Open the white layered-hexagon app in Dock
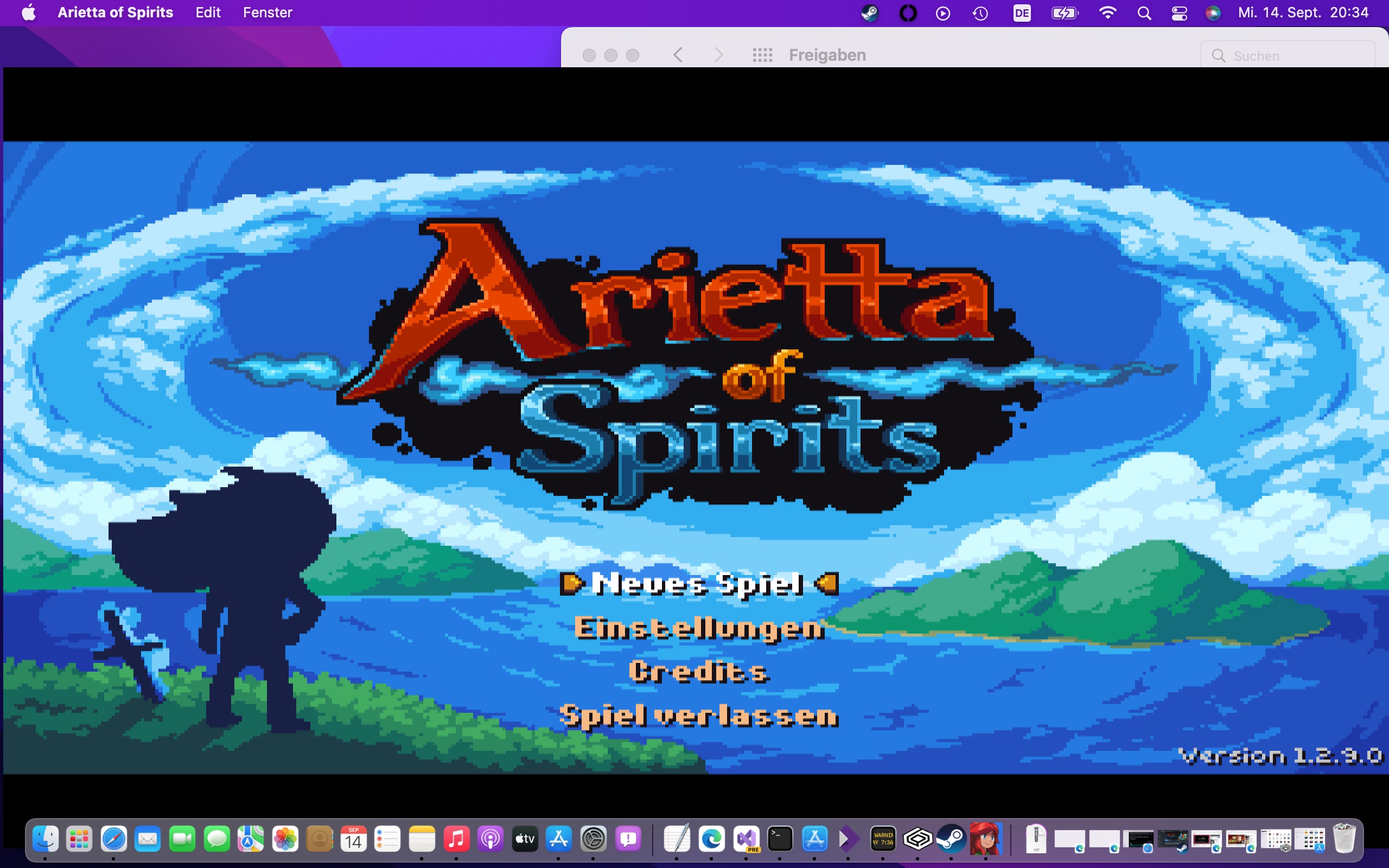The width and height of the screenshot is (1389, 868). pyautogui.click(x=917, y=839)
